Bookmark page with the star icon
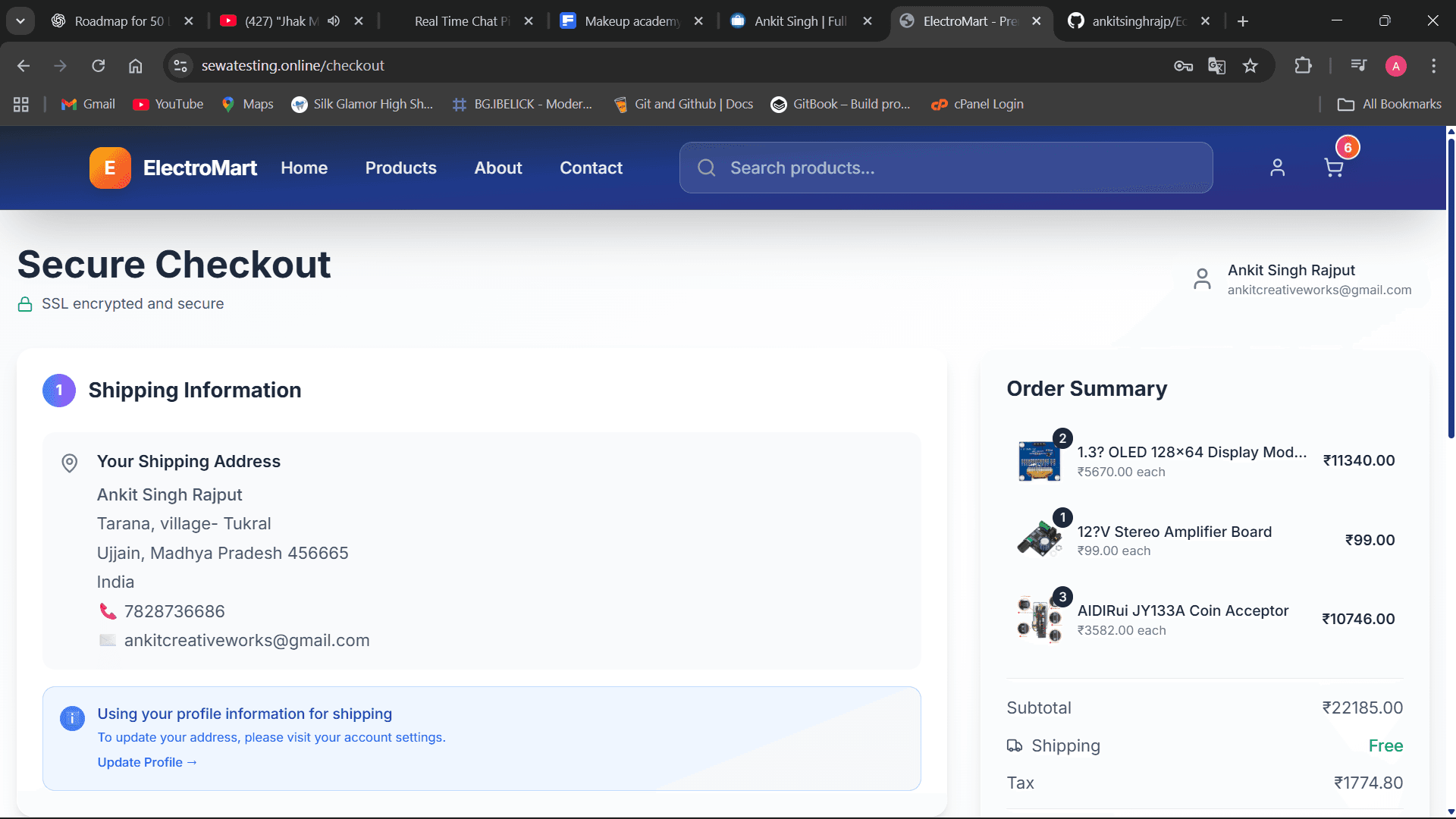1456x819 pixels. tap(1250, 66)
